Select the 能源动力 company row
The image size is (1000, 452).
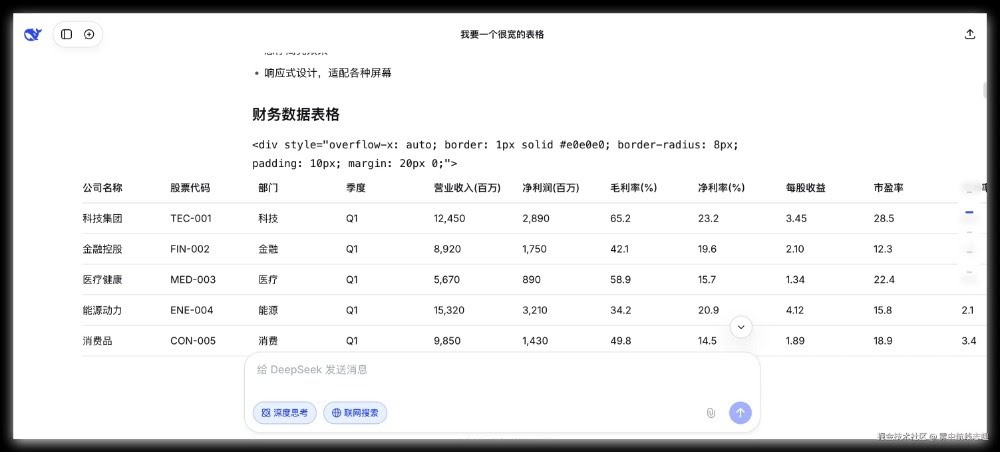pyautogui.click(x=102, y=310)
